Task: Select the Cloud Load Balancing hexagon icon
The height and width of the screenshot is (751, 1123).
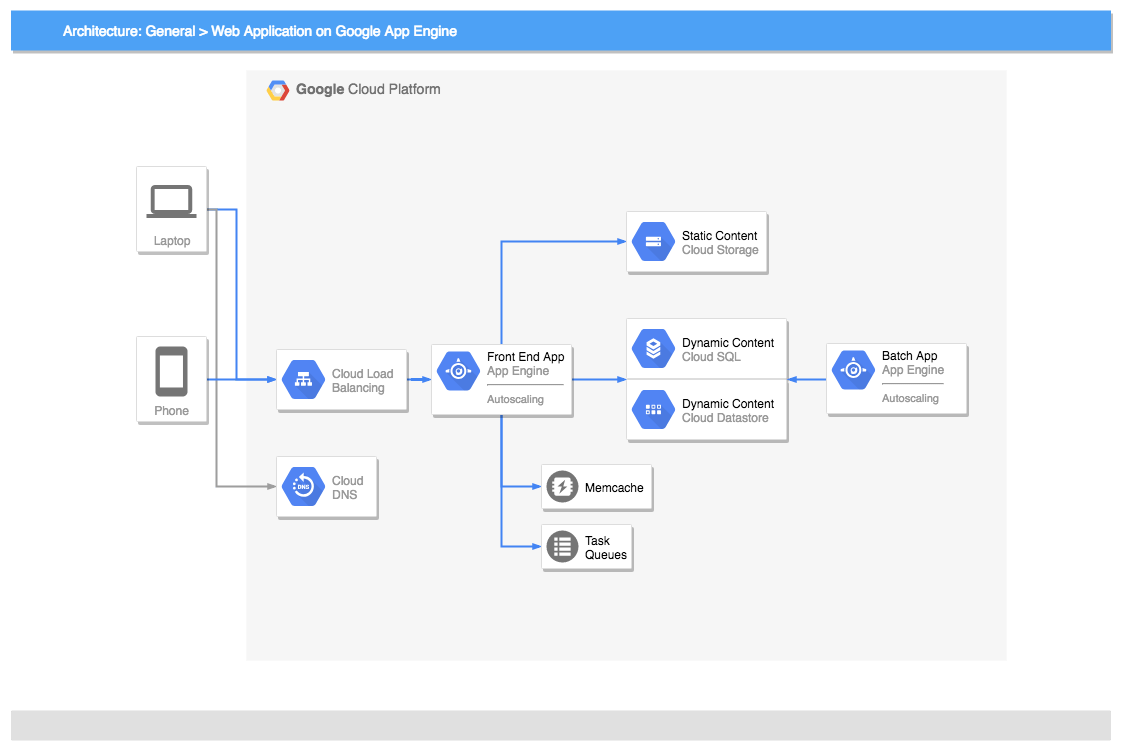Action: click(302, 380)
